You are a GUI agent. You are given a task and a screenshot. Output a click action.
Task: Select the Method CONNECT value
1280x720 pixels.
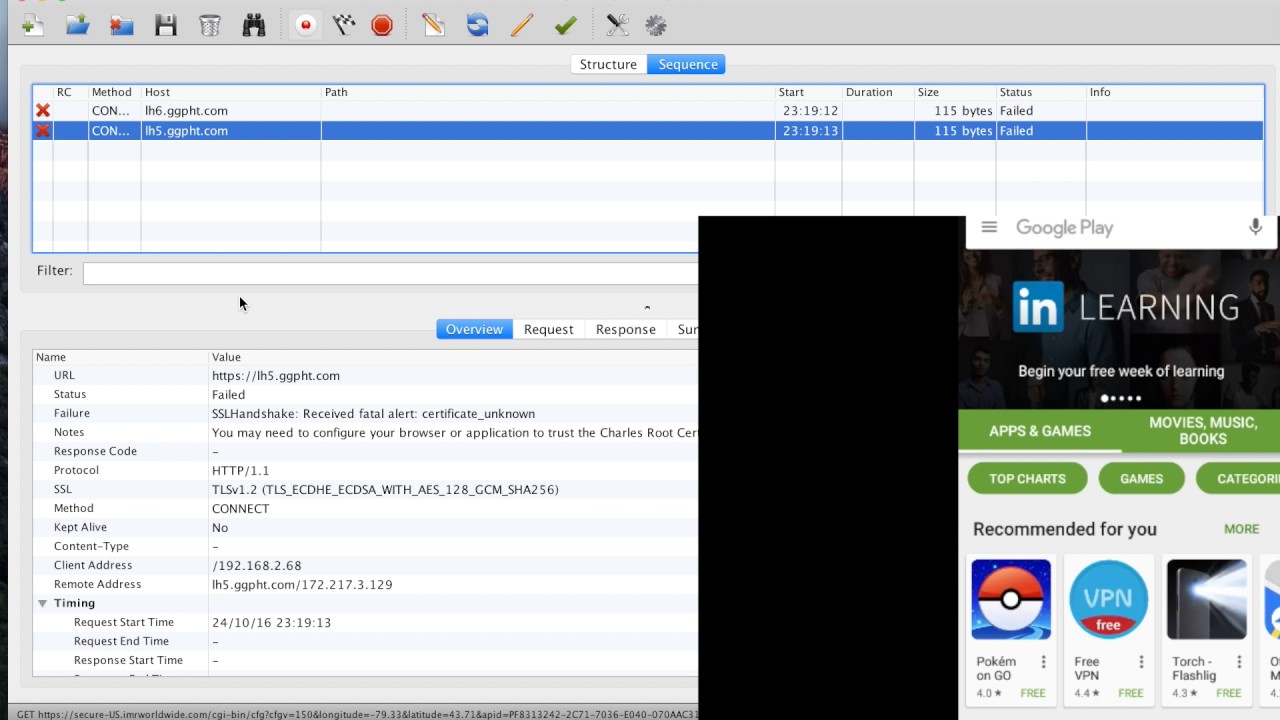click(240, 509)
